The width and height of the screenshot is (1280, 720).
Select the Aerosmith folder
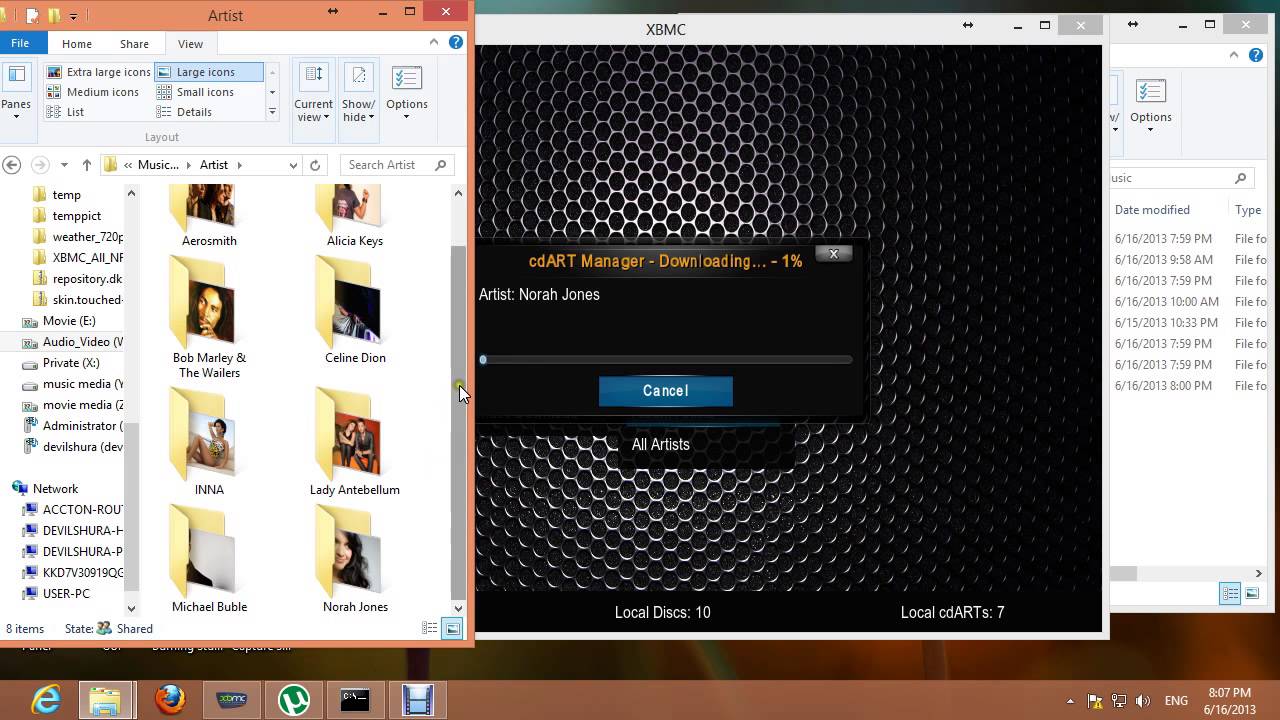(209, 218)
